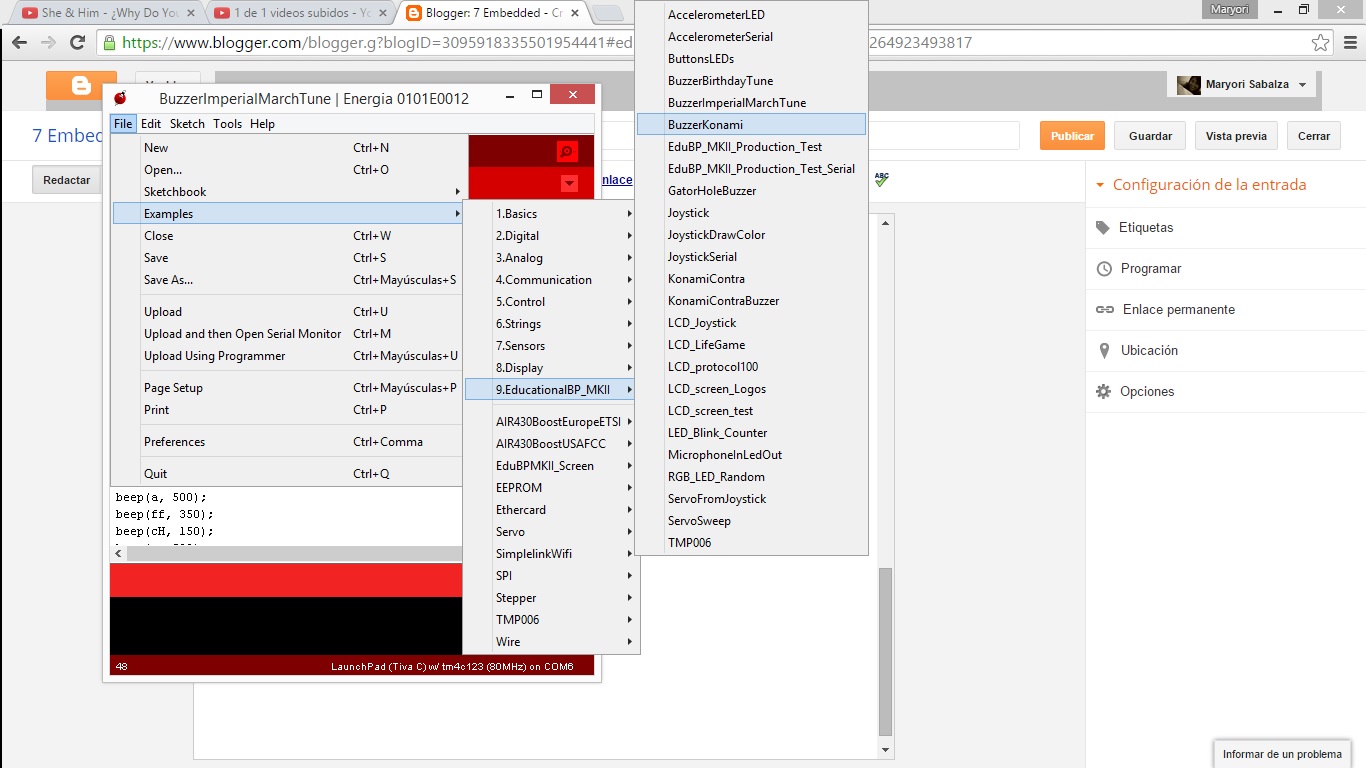The height and width of the screenshot is (768, 1366).
Task: Open the Sketch menu in Energia
Action: click(x=187, y=124)
